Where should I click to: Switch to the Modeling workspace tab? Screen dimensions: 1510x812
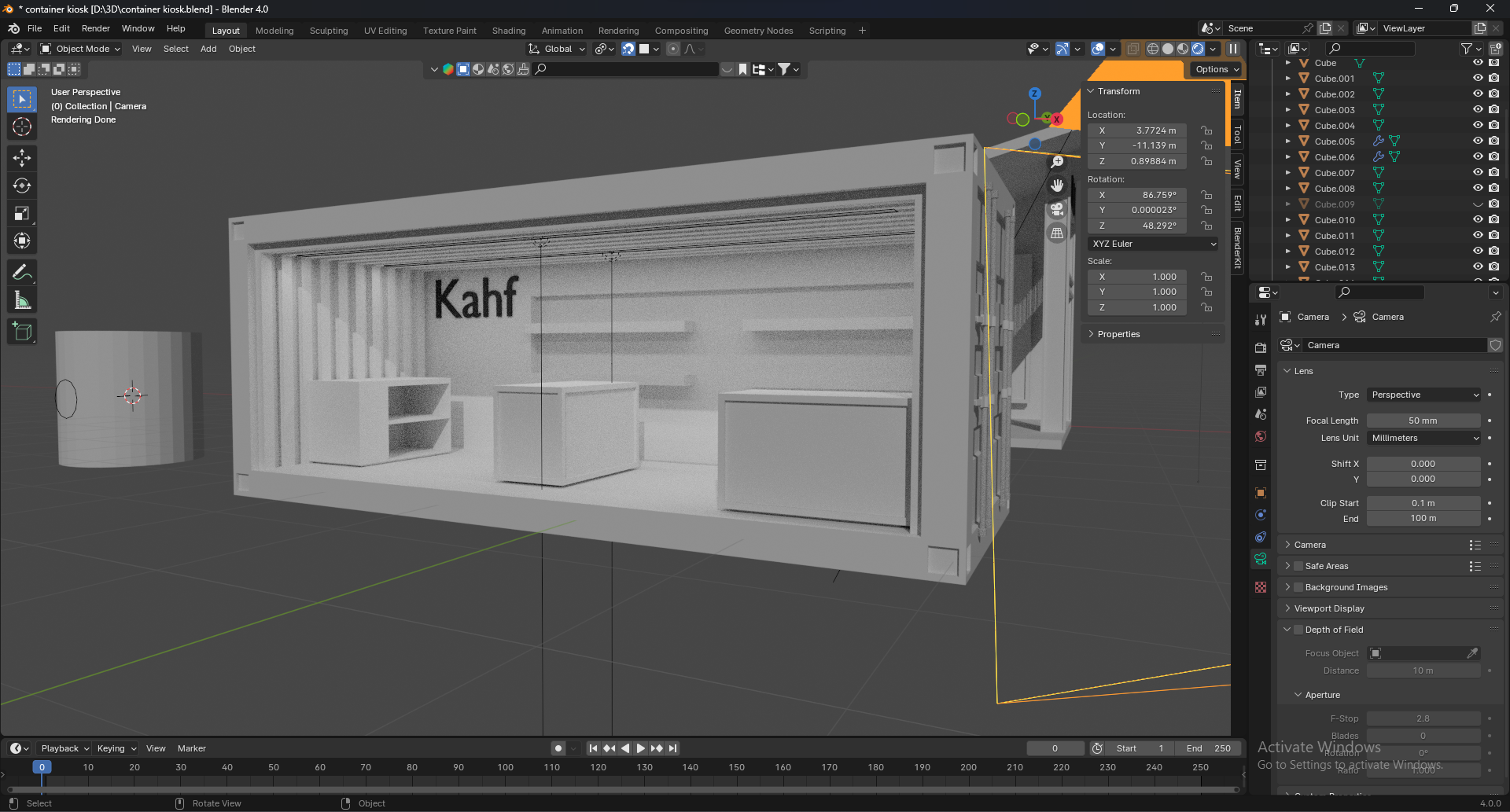[x=274, y=31]
